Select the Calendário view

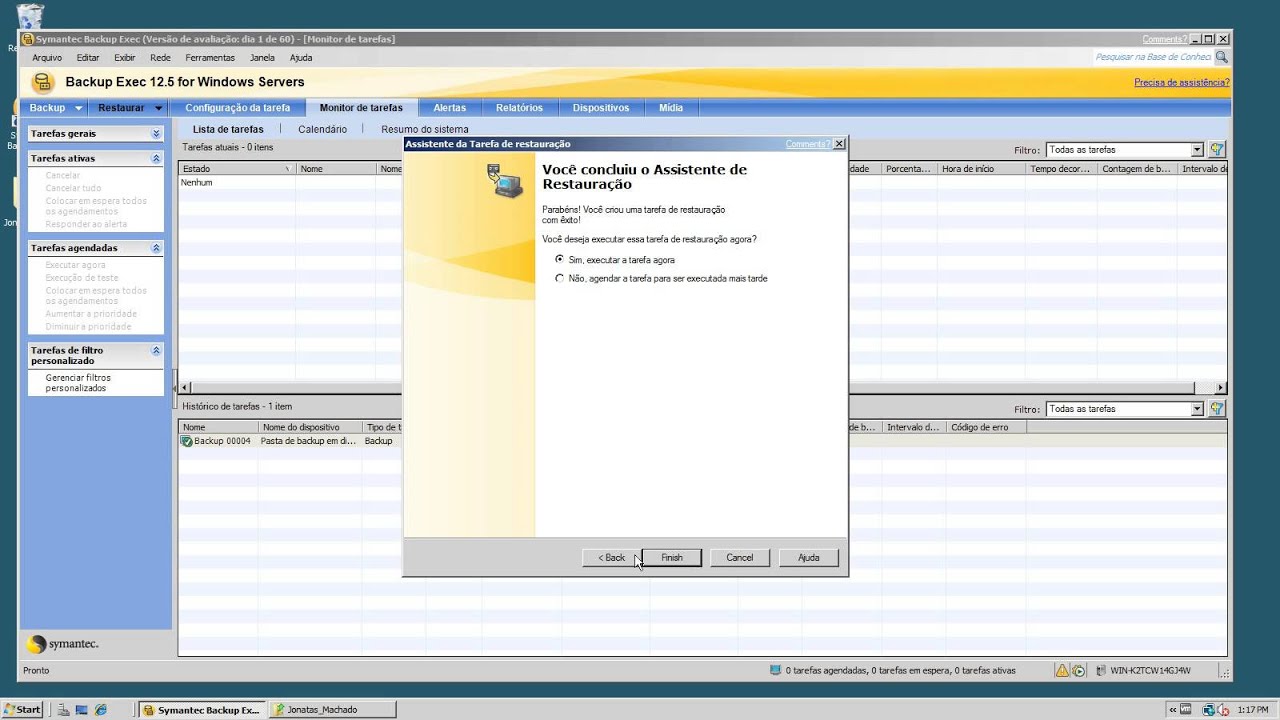[322, 129]
